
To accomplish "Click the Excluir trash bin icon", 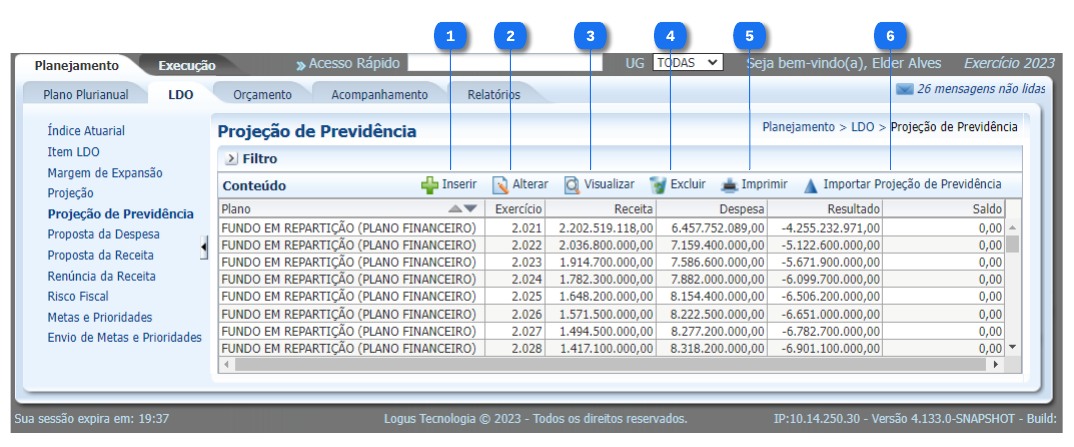I will point(657,185).
